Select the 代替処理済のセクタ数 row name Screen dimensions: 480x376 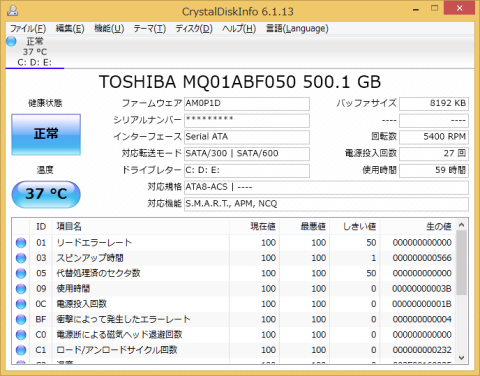[x=98, y=273]
